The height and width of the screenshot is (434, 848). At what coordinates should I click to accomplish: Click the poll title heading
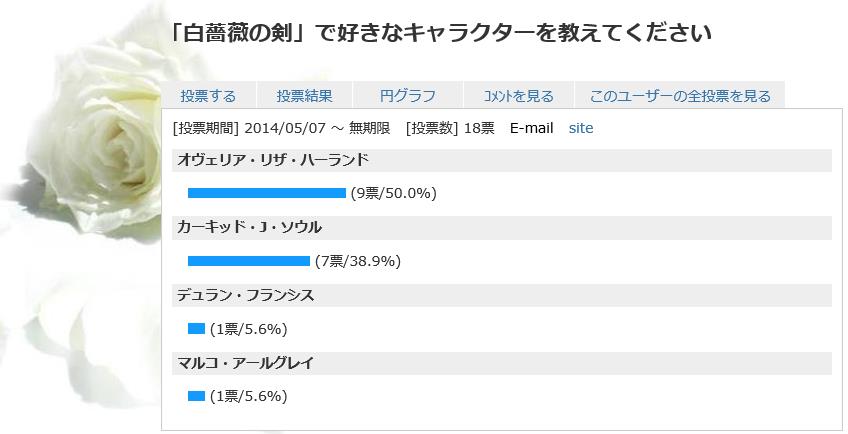pos(439,32)
